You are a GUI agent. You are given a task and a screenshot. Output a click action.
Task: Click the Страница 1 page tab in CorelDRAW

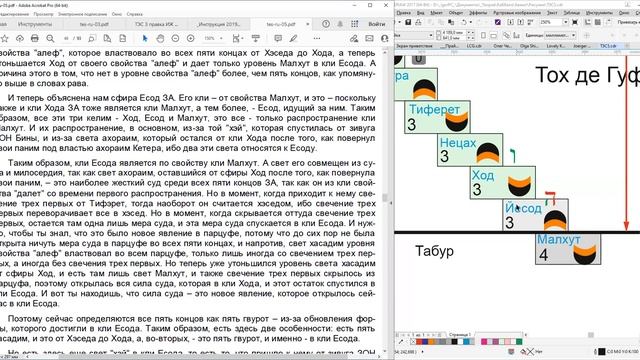(x=460, y=335)
